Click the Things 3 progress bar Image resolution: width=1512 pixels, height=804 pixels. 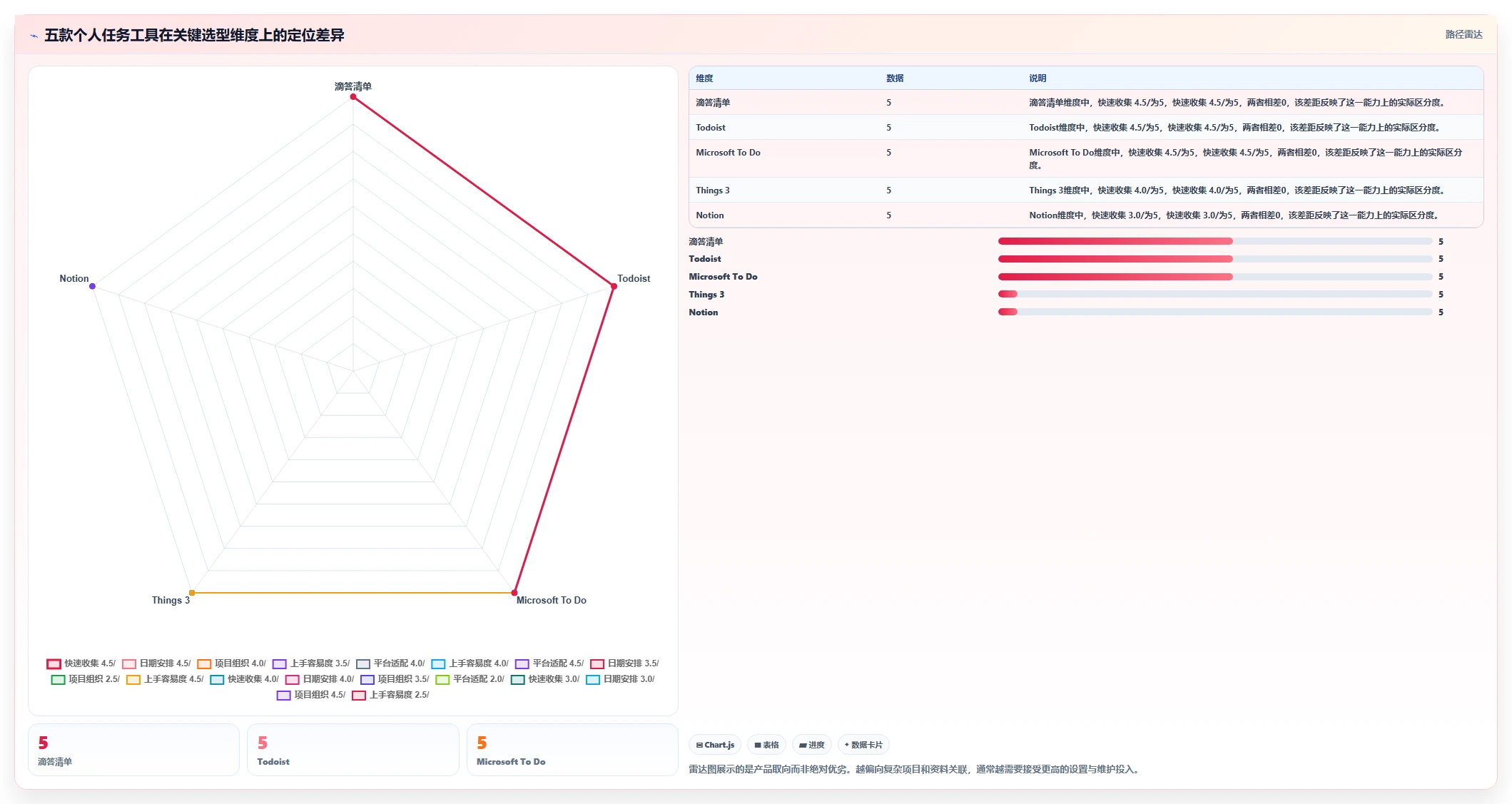point(1214,294)
